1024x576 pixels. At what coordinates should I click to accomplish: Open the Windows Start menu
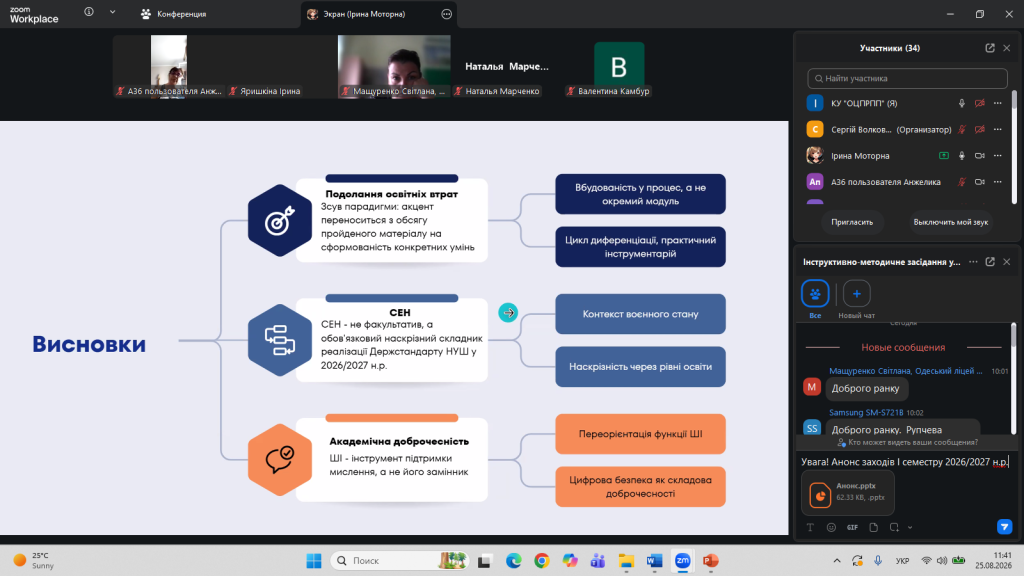(314, 560)
